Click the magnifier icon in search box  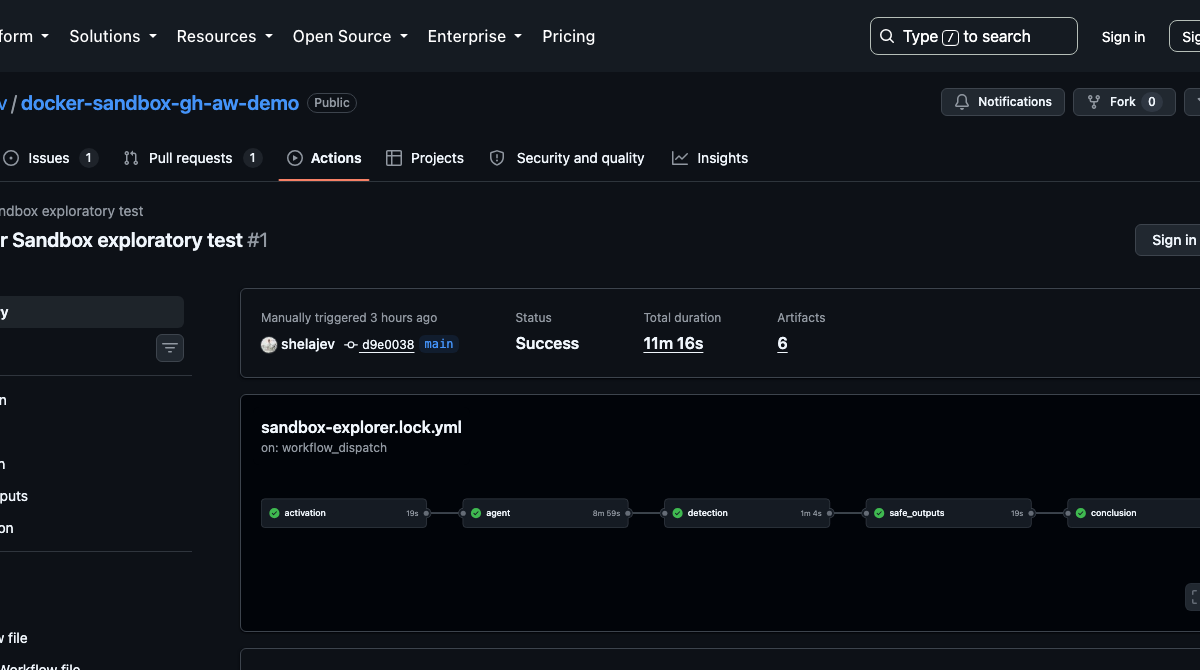point(887,36)
